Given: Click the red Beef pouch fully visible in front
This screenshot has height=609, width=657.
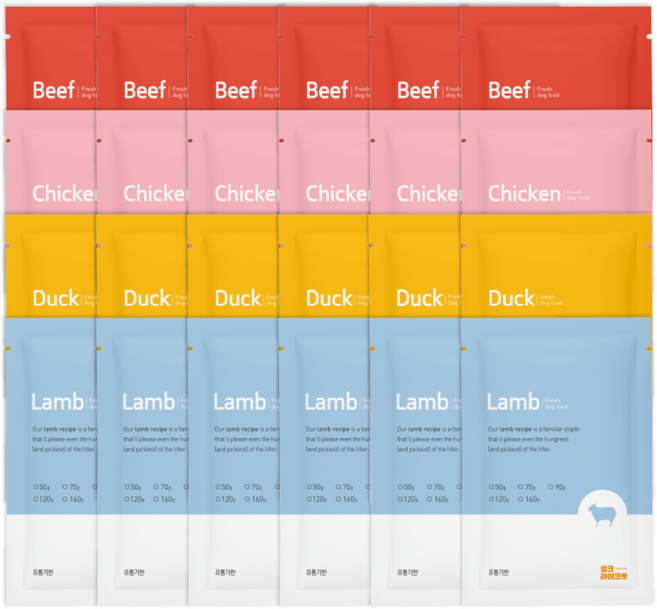Looking at the screenshot, I should [x=556, y=58].
